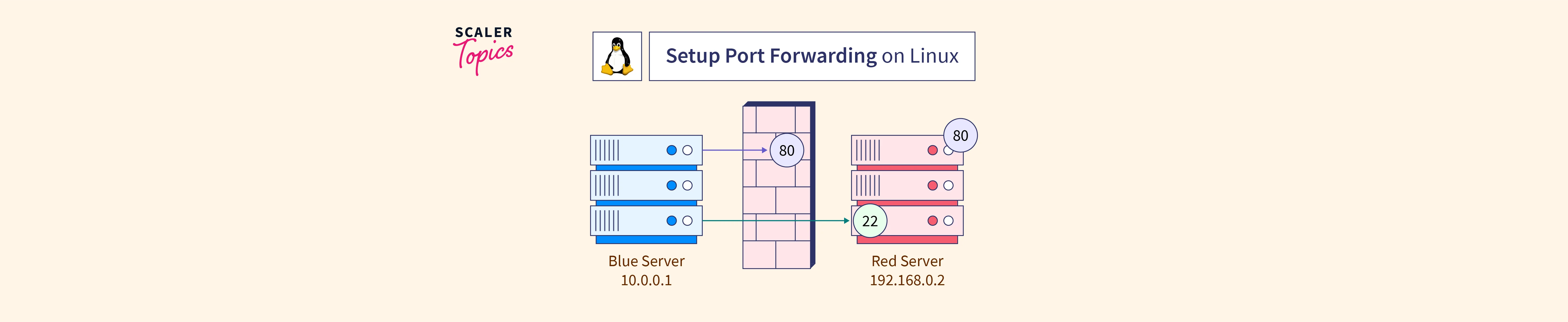The width and height of the screenshot is (1568, 322).
Task: Click blue indicator light on top blue unit
Action: (x=671, y=150)
